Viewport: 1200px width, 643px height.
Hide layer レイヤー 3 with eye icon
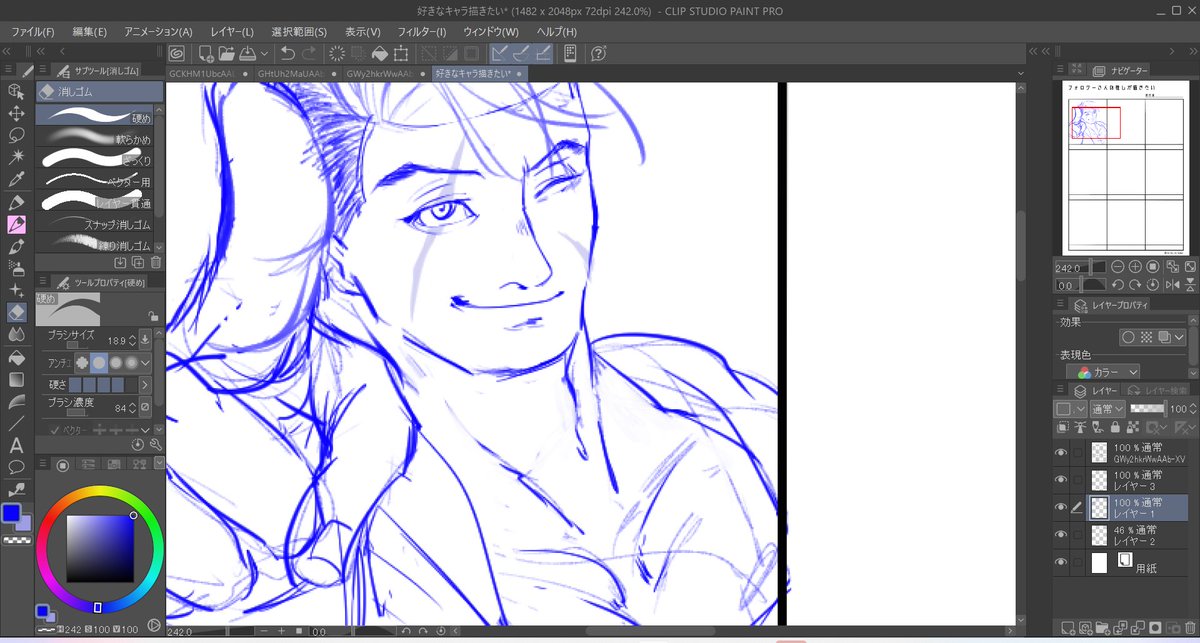point(1061,480)
